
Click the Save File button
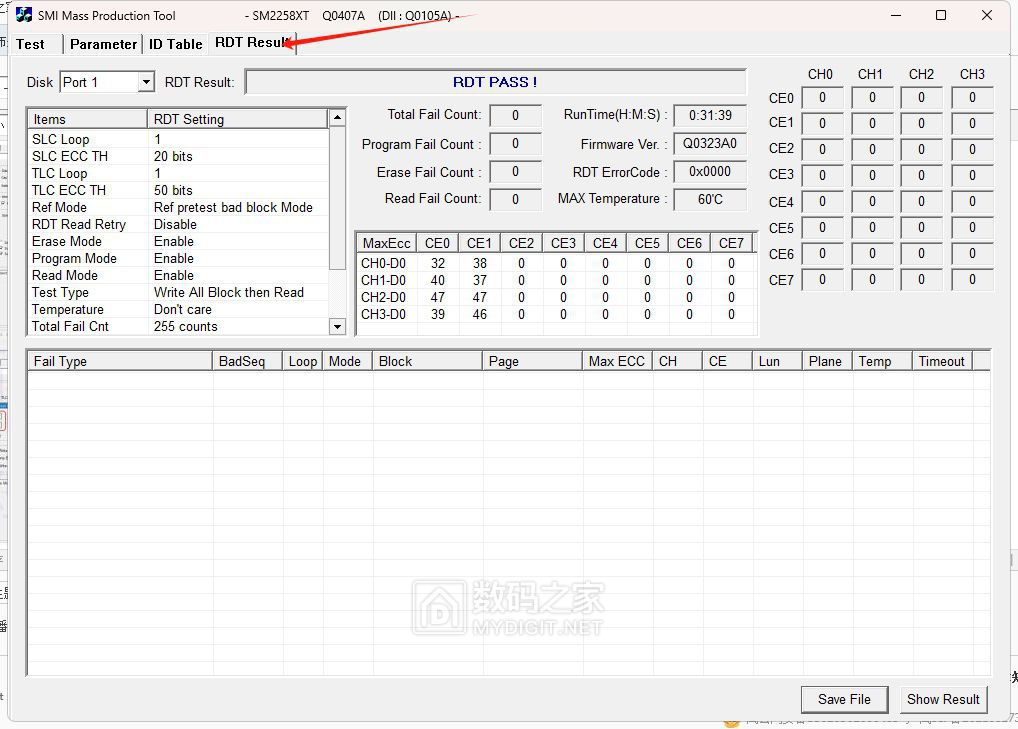pos(844,699)
